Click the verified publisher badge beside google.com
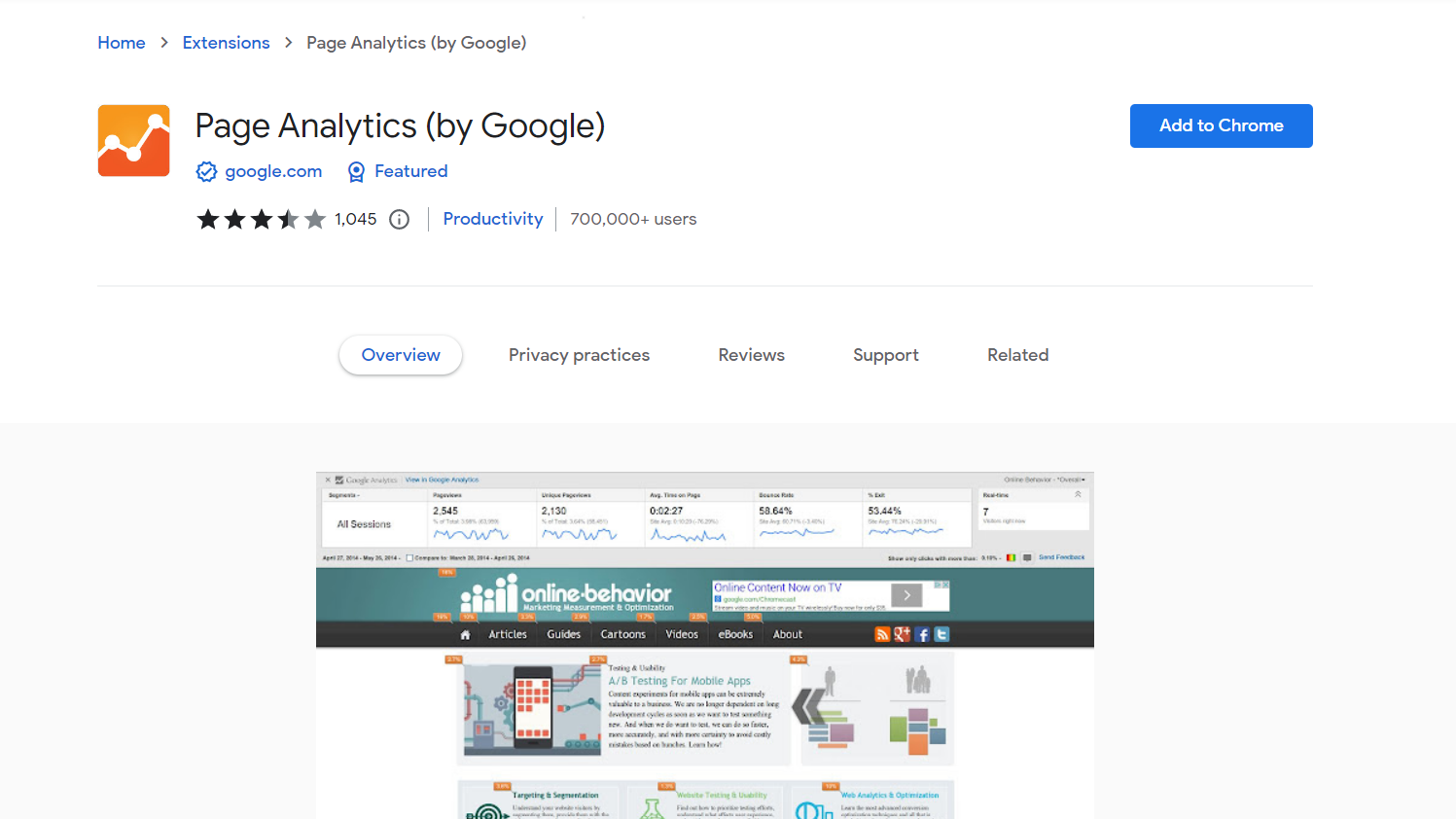Viewport: 1456px width, 819px height. [x=207, y=171]
